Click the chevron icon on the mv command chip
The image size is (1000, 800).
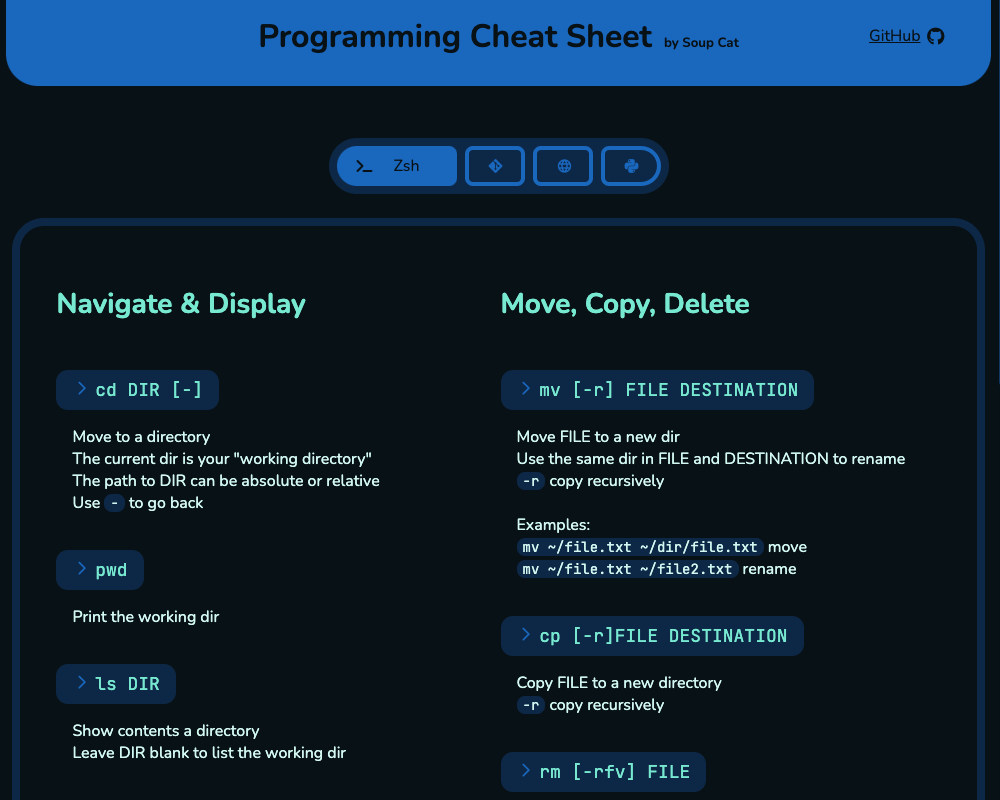[525, 389]
